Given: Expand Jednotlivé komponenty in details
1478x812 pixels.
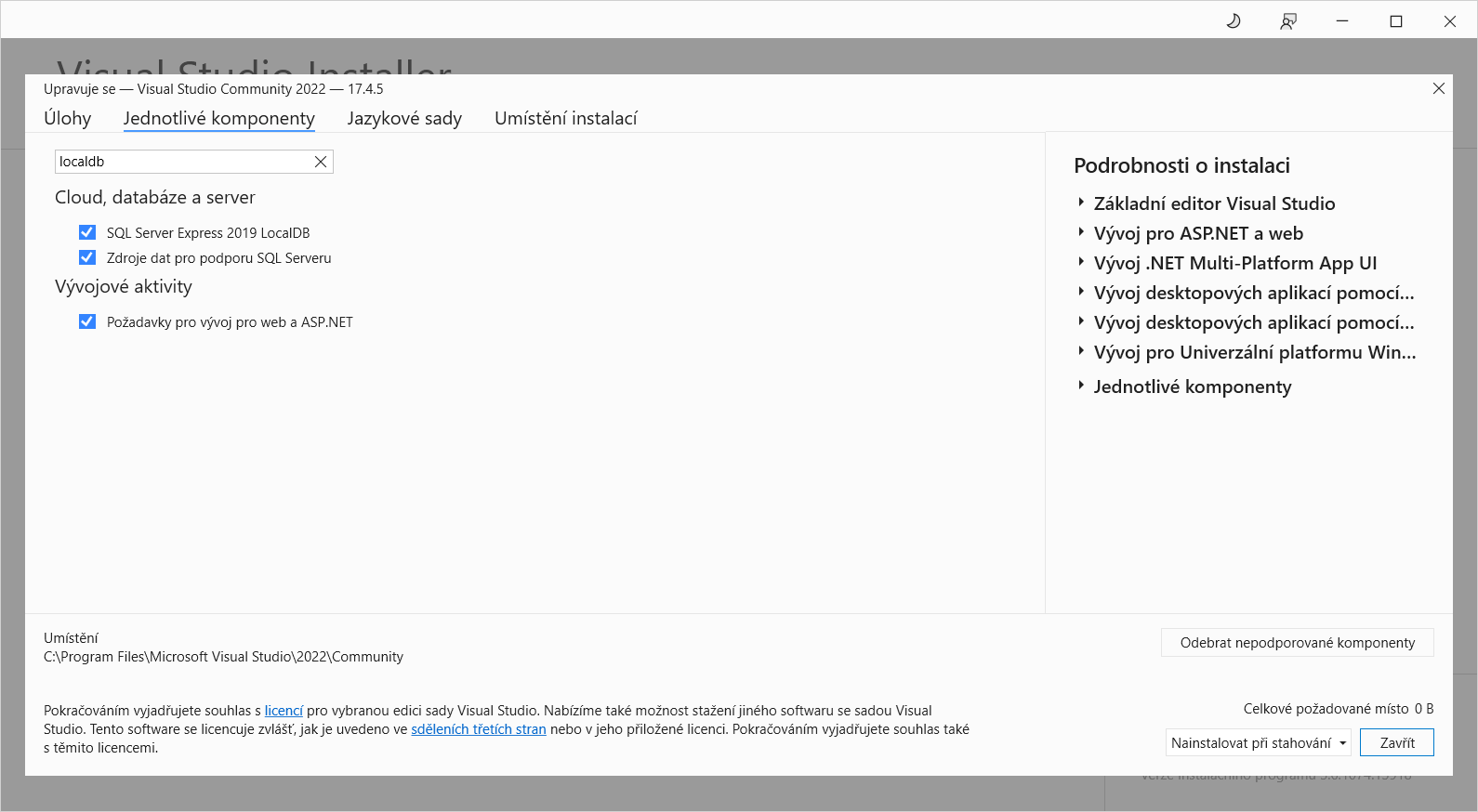Looking at the screenshot, I should click(x=1081, y=386).
